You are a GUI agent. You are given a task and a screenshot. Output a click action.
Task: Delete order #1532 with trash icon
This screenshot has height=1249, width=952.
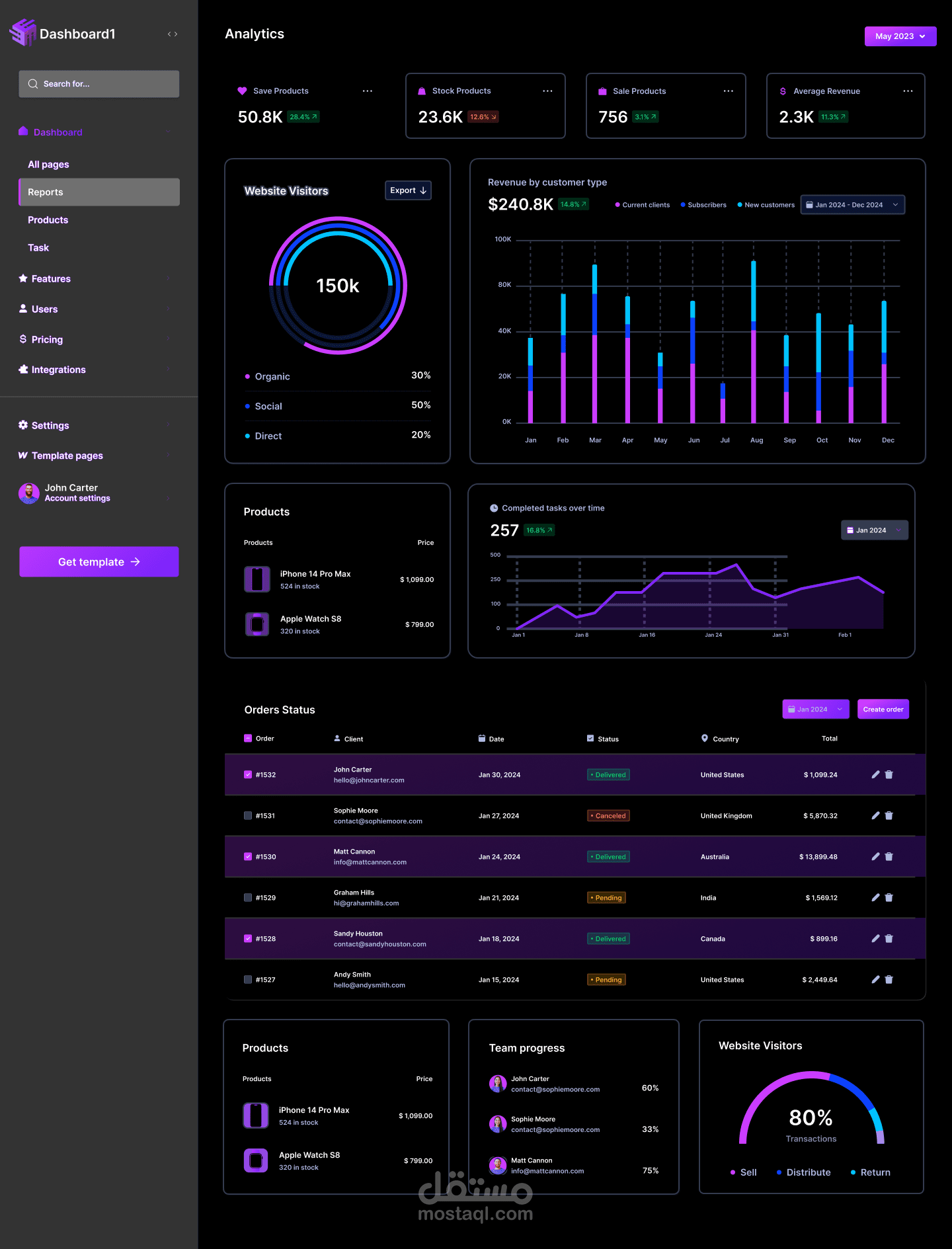click(x=889, y=774)
